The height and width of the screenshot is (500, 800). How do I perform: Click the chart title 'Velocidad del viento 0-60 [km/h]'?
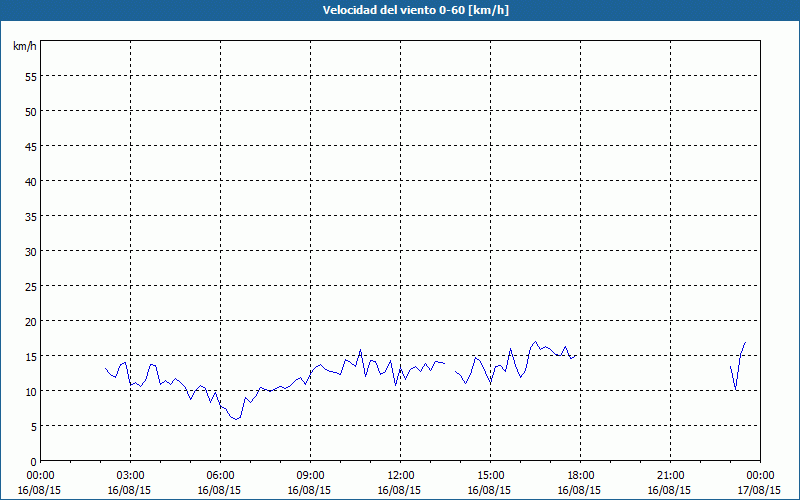point(400,11)
